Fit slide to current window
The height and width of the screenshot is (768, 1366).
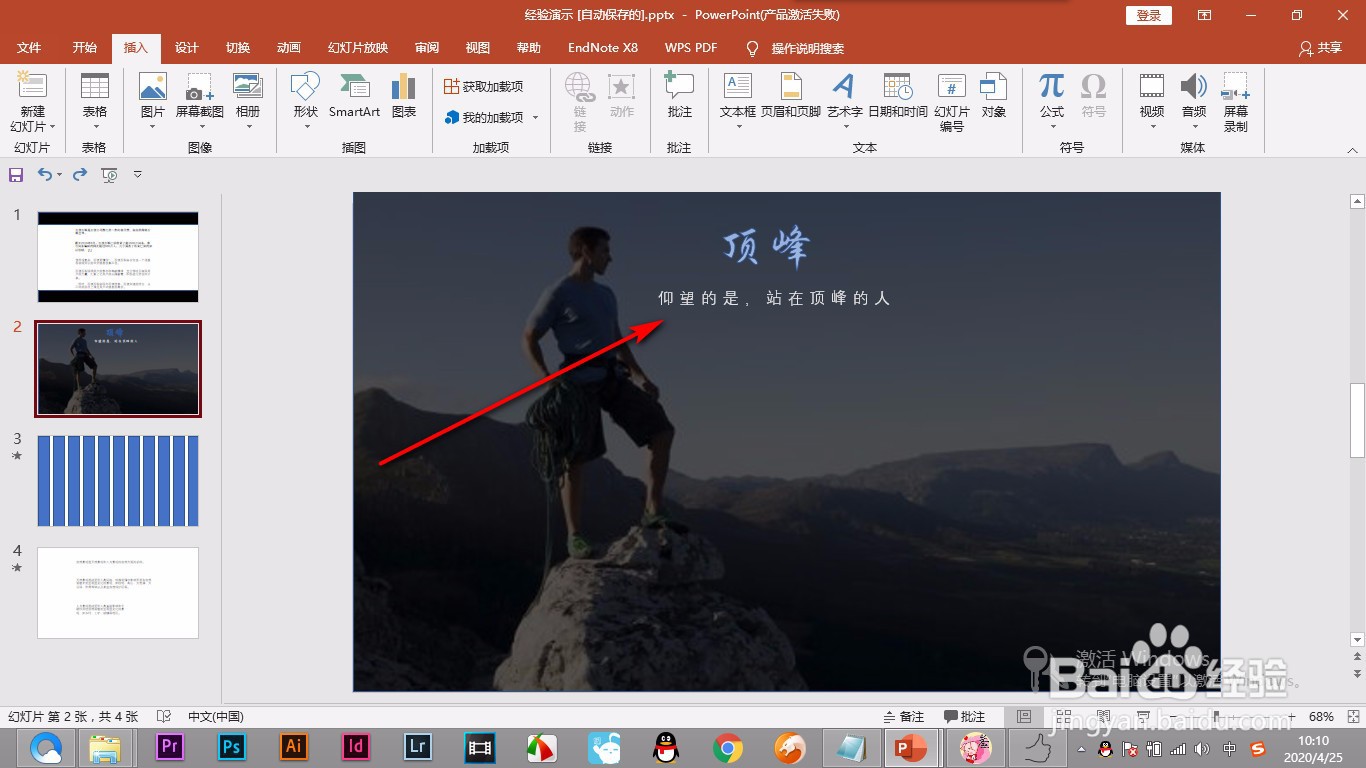(1352, 717)
